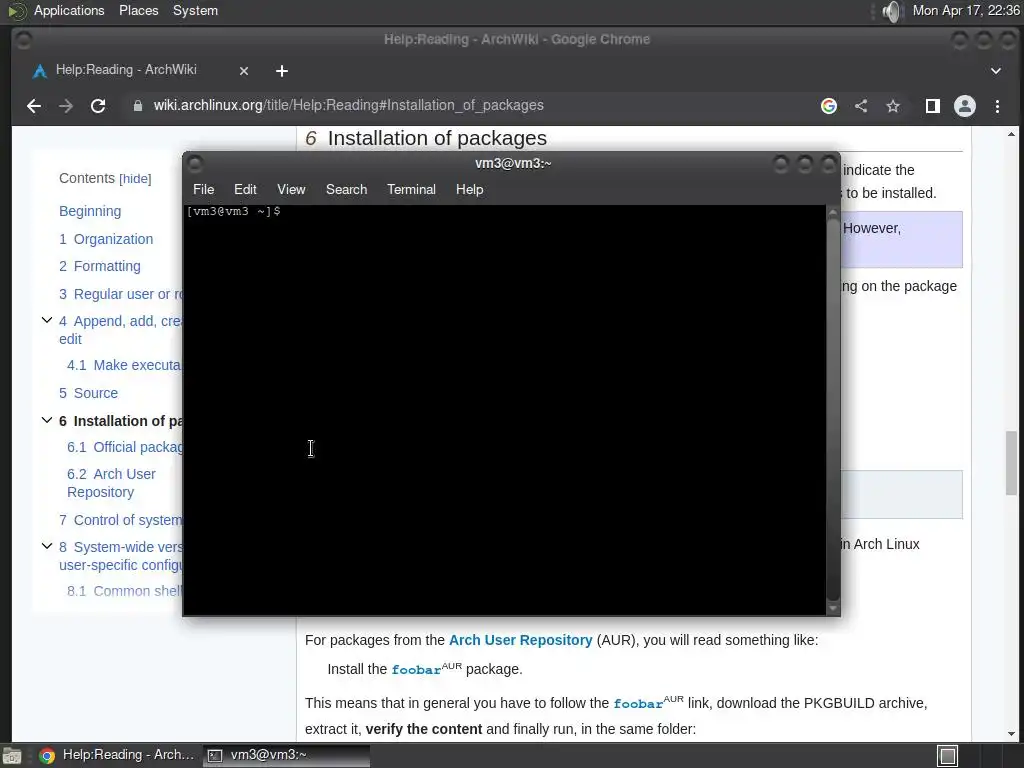Go to 3 Regular user or root section
This screenshot has width=1024, height=768.
pos(121,295)
